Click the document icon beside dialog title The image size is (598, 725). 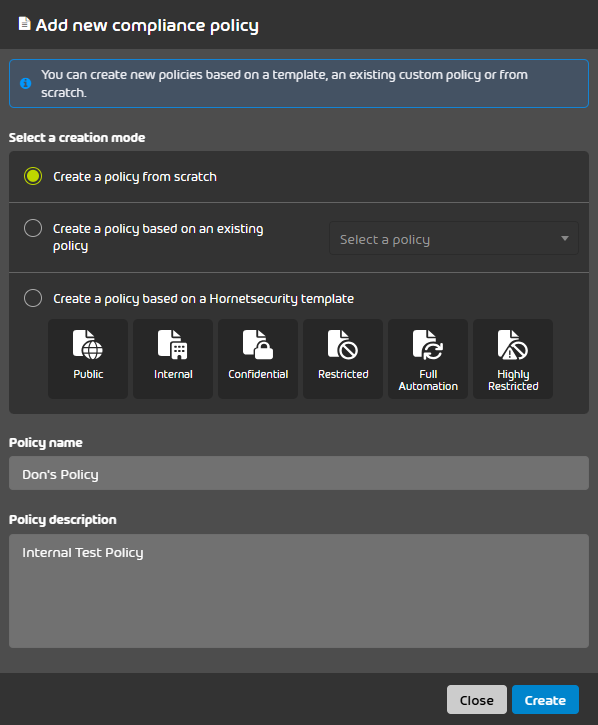pos(24,24)
